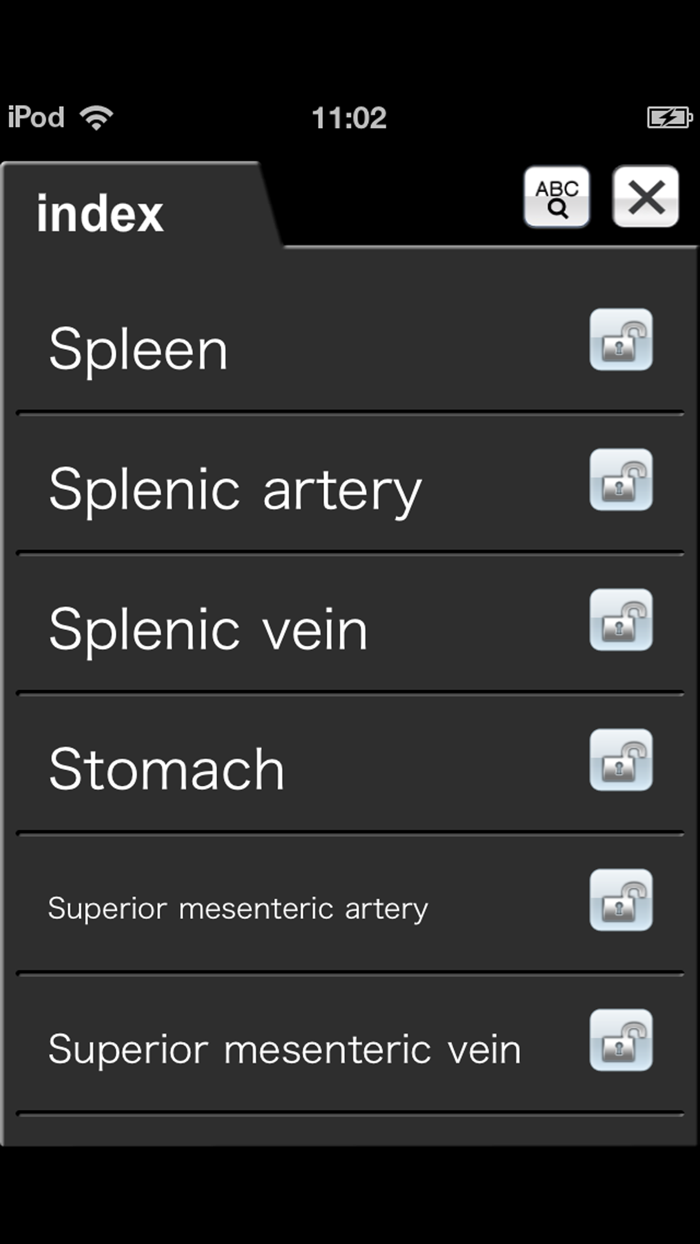Toggle the lock for Stomach
Screen dimensions: 700x1244
622,760
